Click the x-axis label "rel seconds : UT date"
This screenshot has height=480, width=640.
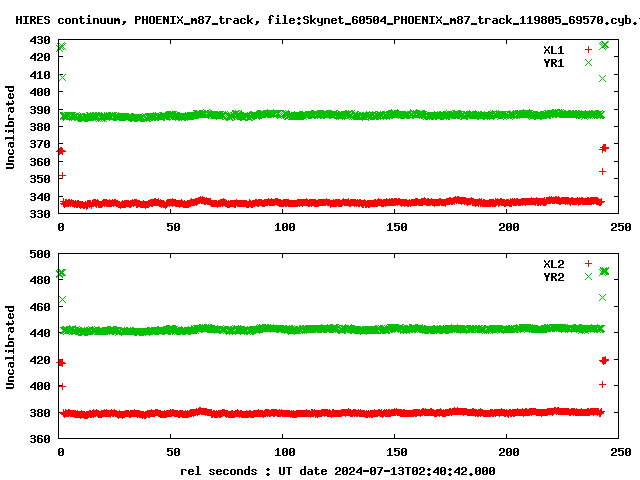338,471
